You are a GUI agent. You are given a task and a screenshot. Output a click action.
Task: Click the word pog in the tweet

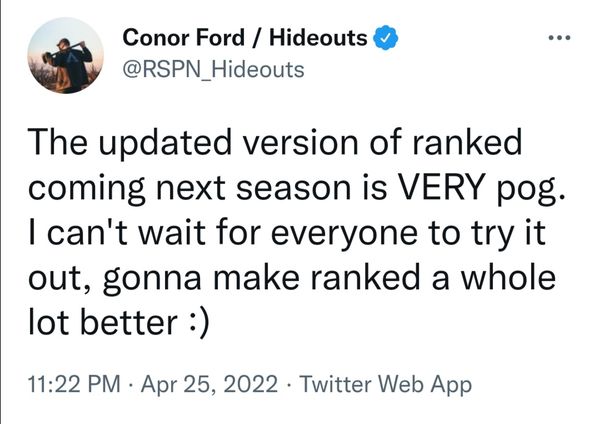[526, 189]
